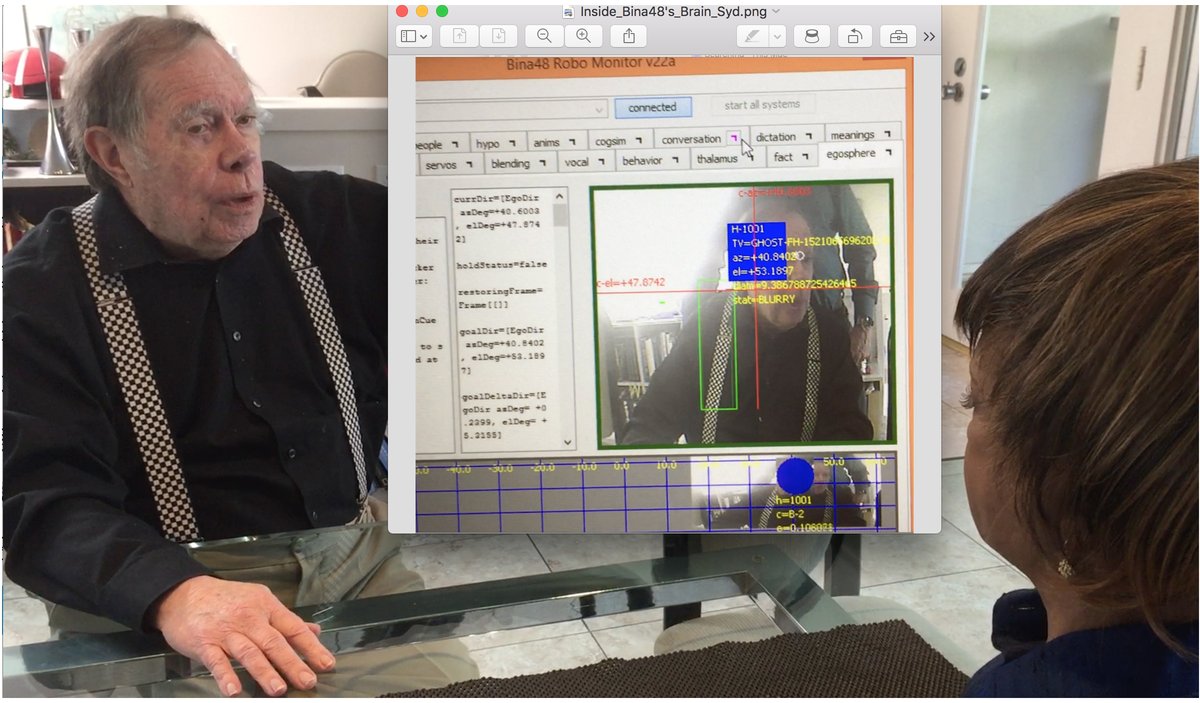Viewport: 1200px width, 703px height.
Task: Click the c-el=+47.8742 red label
Action: [x=631, y=283]
